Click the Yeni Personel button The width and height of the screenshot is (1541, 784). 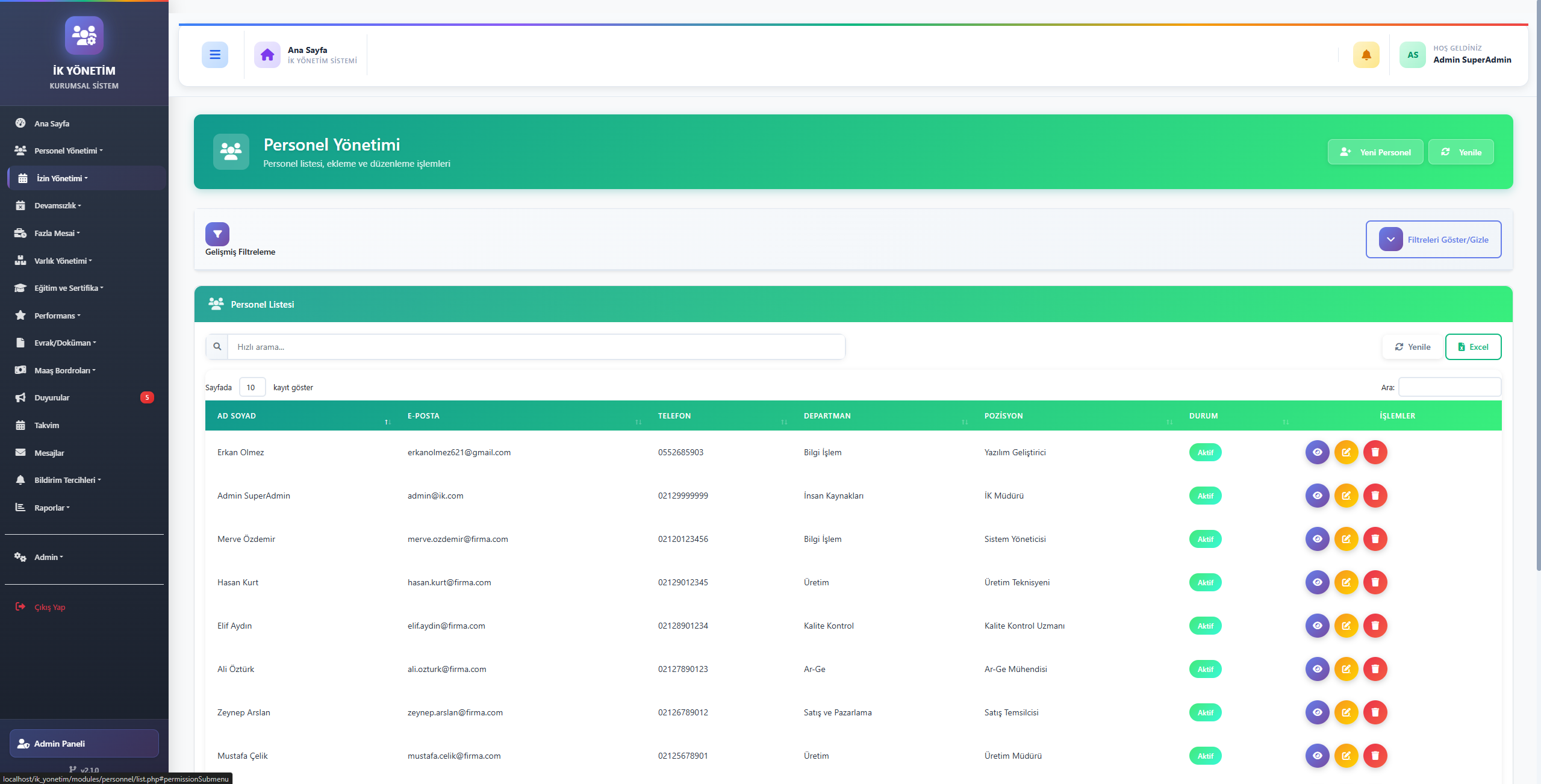pos(1375,152)
